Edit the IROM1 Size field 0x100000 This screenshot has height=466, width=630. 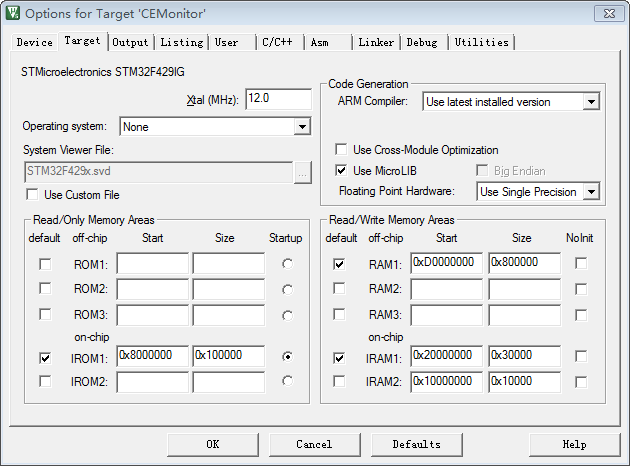pos(229,356)
